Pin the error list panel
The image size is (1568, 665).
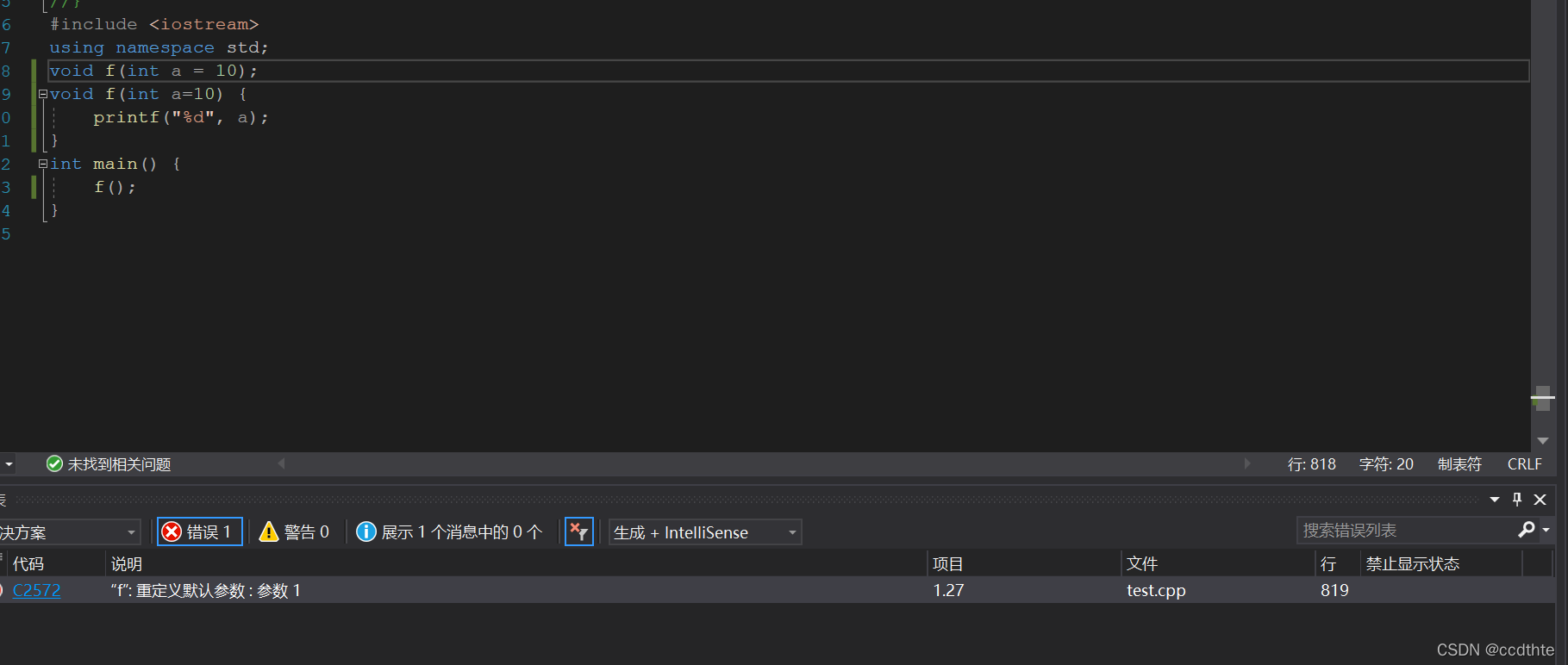coord(1517,500)
